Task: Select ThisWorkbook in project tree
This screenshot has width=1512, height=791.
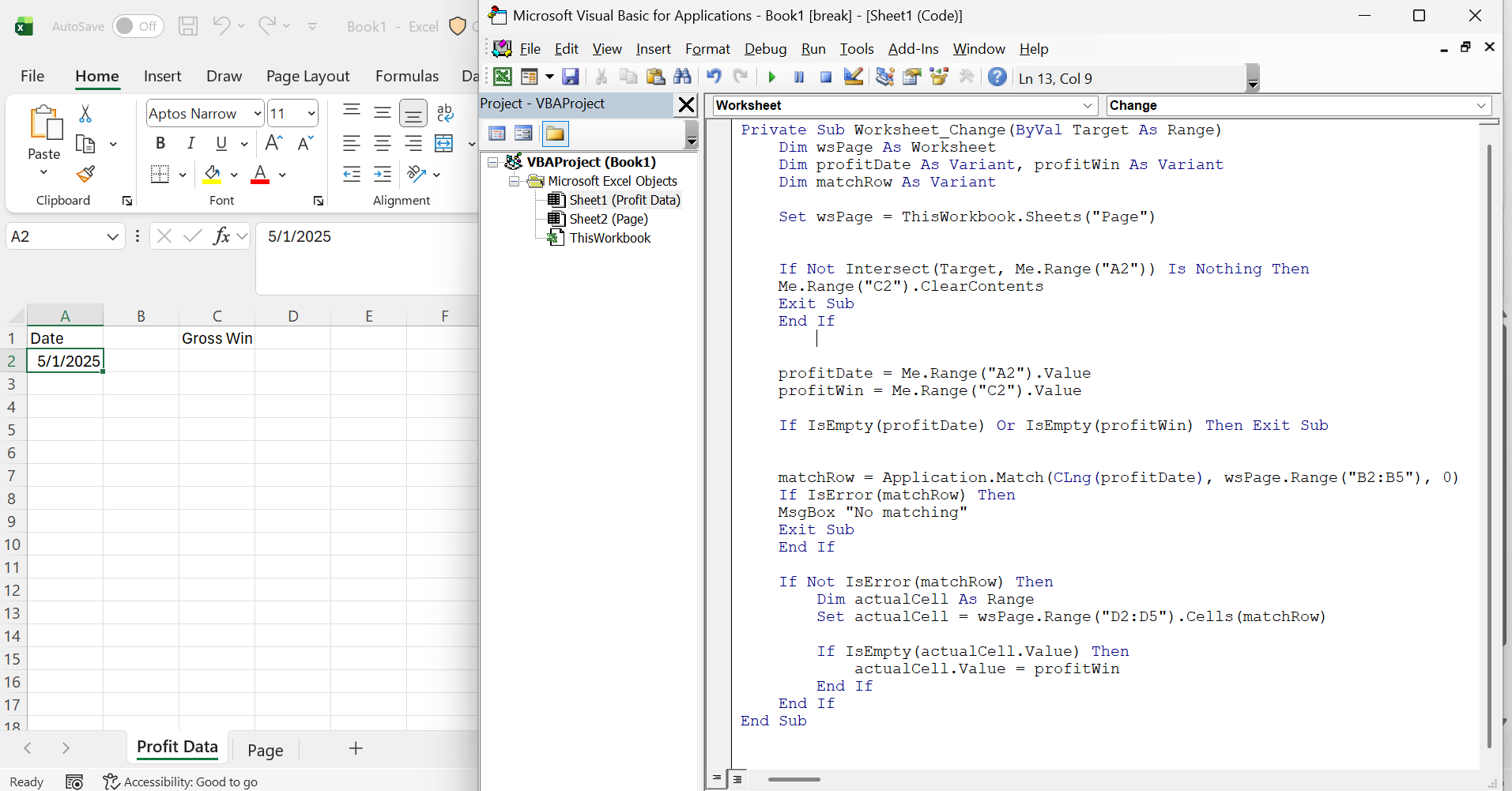Action: 609,238
